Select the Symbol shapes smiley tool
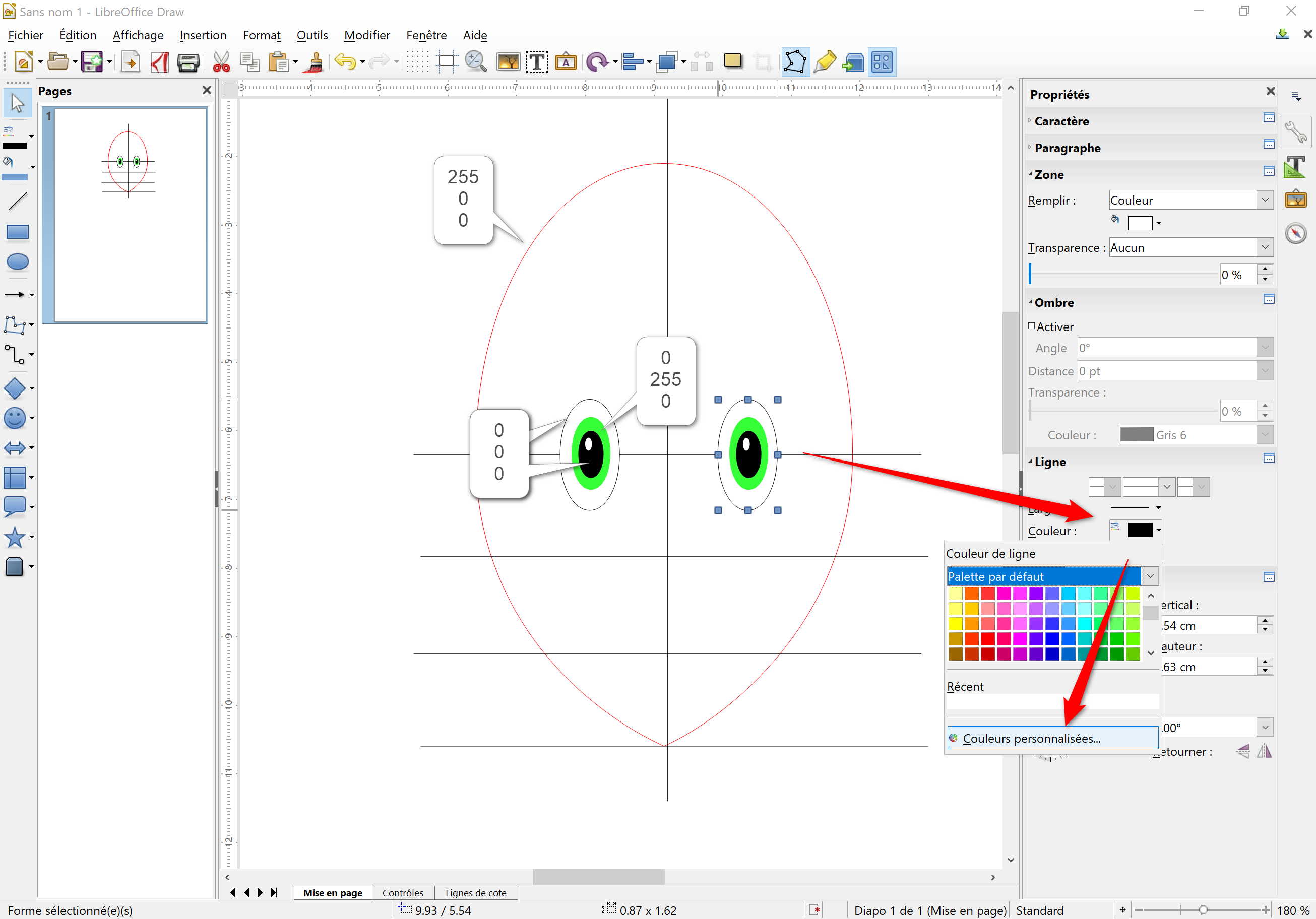 14,418
